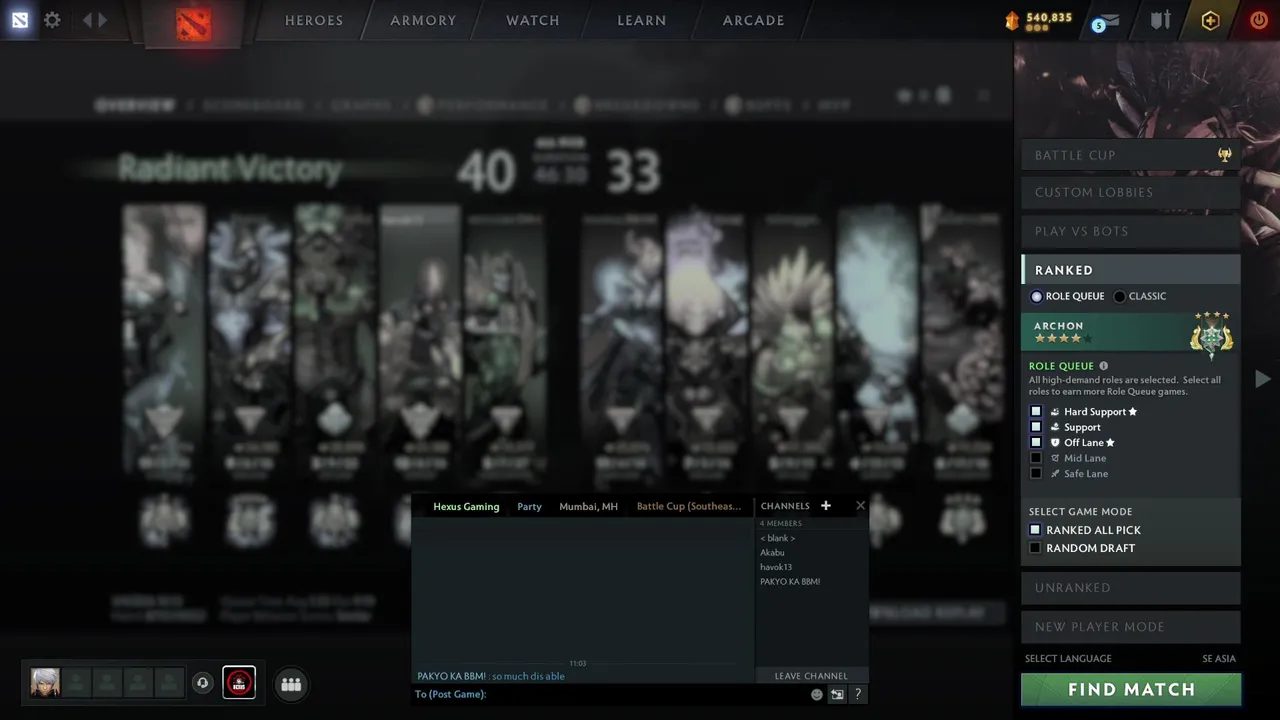Screen dimensions: 1280x720
Task: Open the Learn menu
Action: (x=642, y=20)
